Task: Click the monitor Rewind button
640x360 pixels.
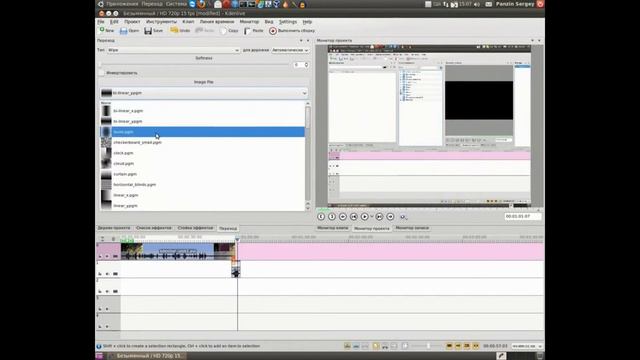Action: tap(343, 217)
